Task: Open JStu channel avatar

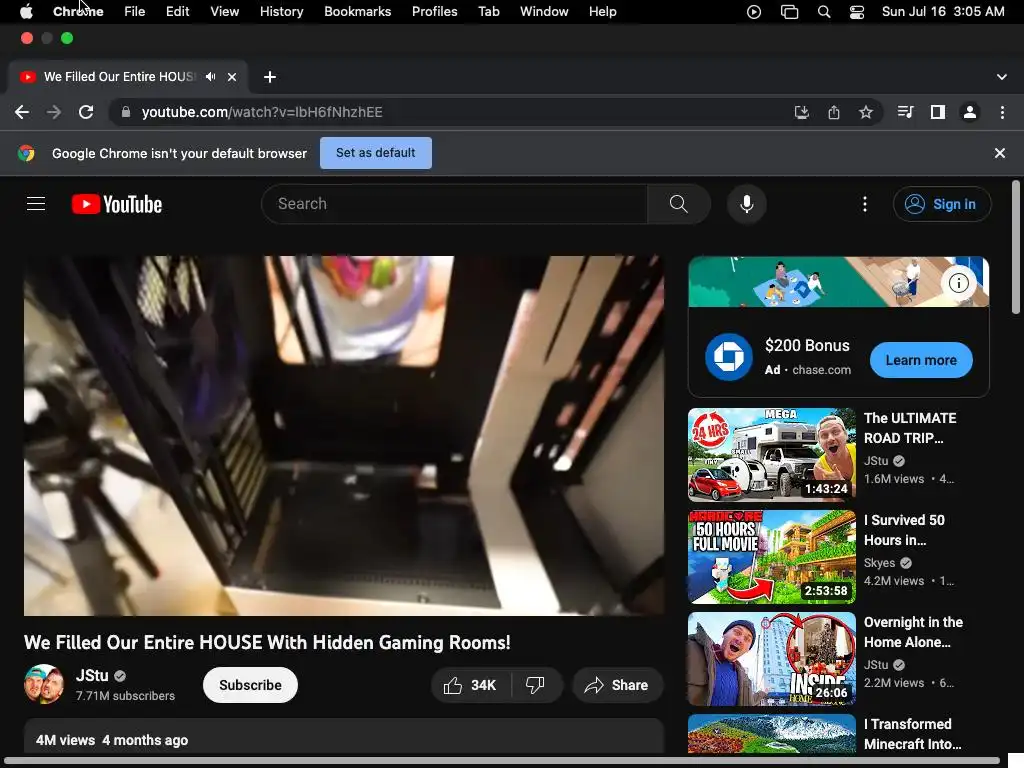Action: click(x=44, y=684)
